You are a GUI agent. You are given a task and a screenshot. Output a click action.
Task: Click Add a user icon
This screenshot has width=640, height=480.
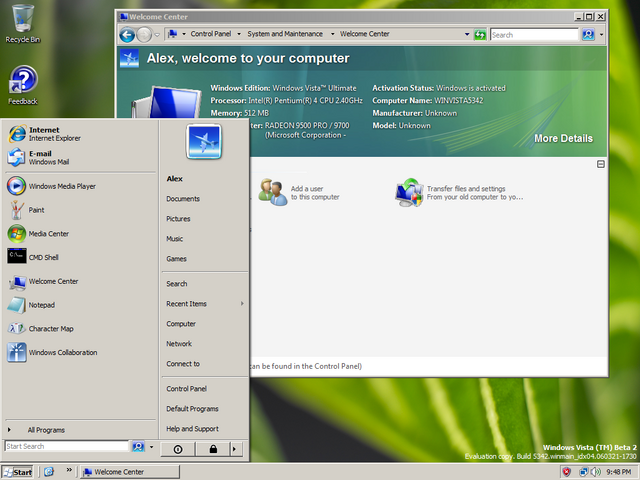point(273,192)
